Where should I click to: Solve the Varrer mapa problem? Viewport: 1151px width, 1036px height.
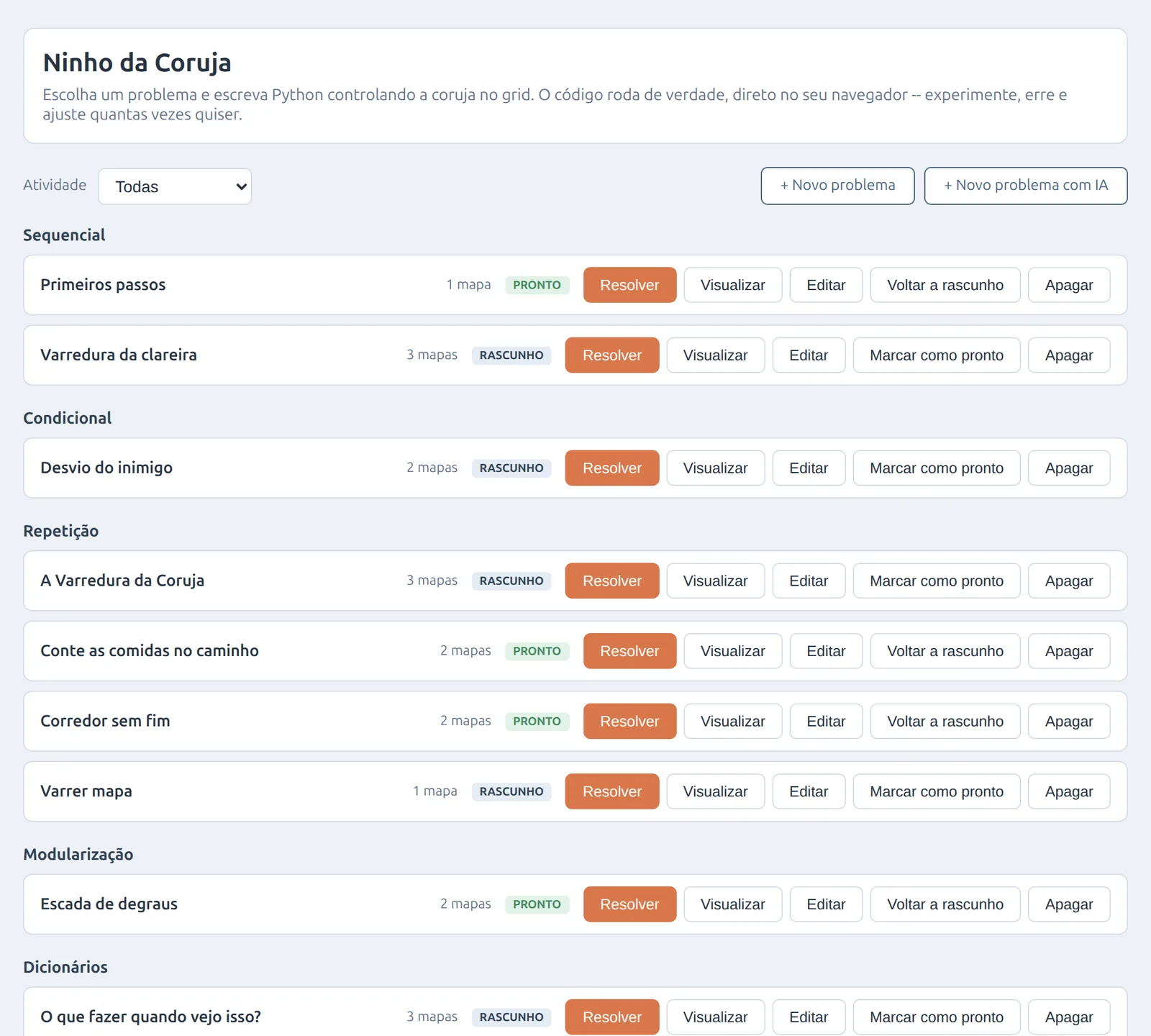(611, 791)
